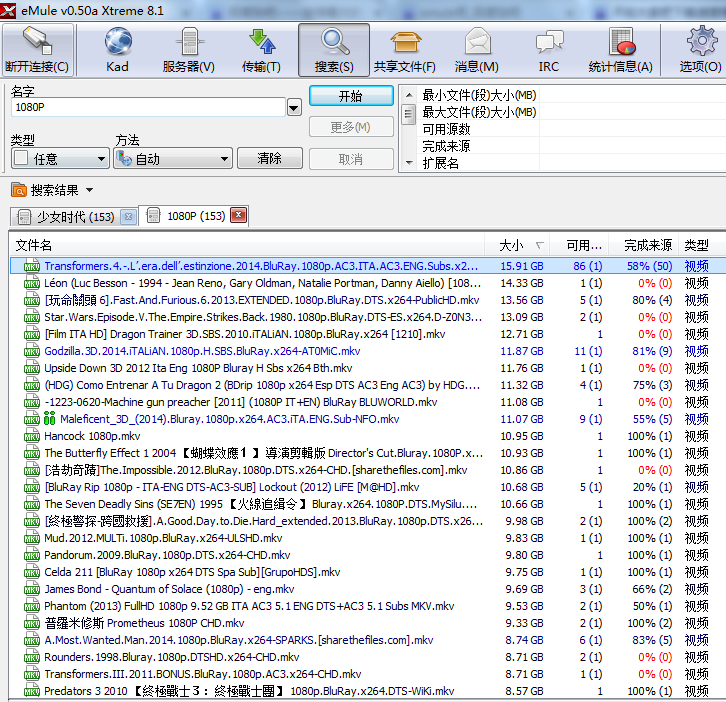Select Transformers.III.2011.BONUS file row
This screenshot has width=726, height=702.
[368, 674]
